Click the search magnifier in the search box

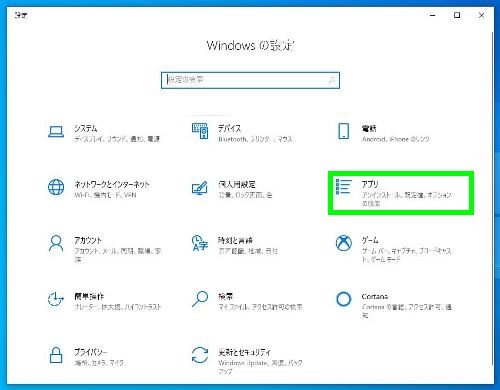pyautogui.click(x=332, y=80)
